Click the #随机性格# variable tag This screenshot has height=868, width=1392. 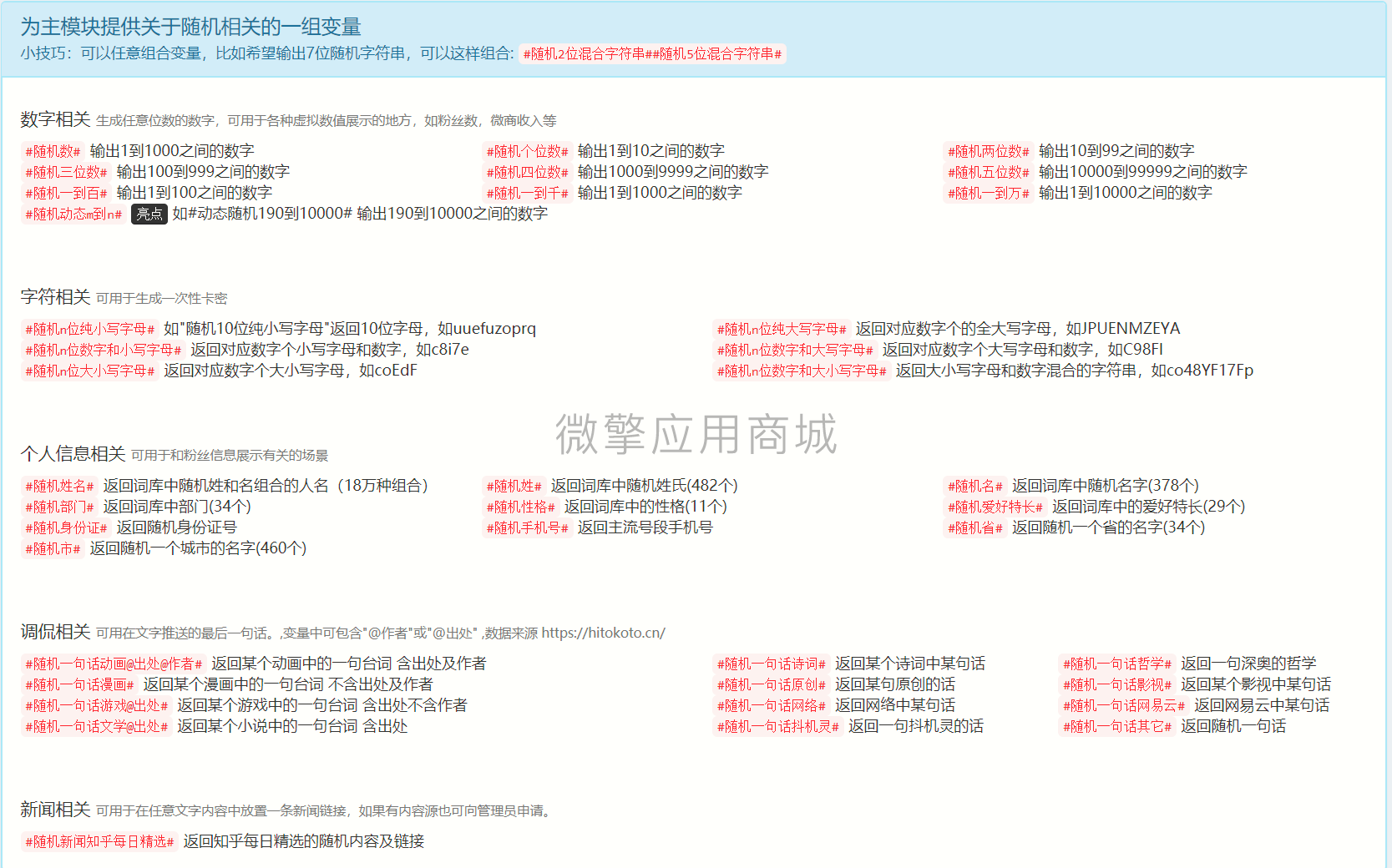click(x=520, y=507)
